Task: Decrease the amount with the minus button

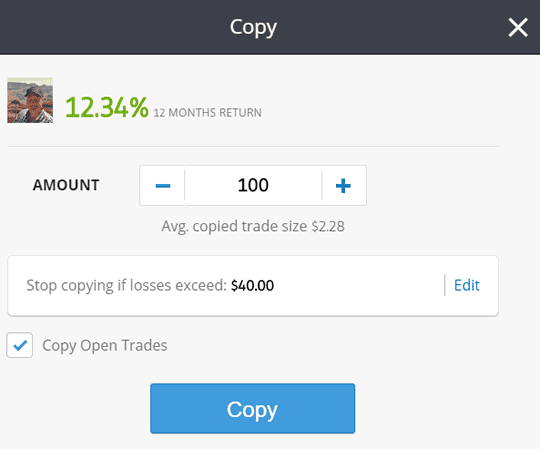Action: [x=163, y=186]
